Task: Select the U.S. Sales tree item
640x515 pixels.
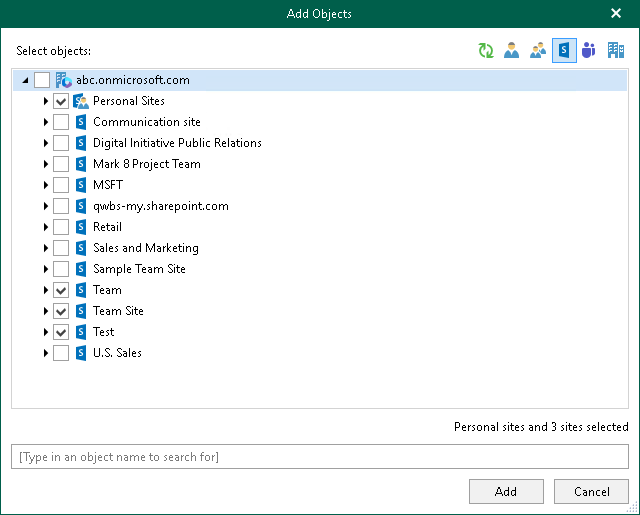Action: (117, 353)
